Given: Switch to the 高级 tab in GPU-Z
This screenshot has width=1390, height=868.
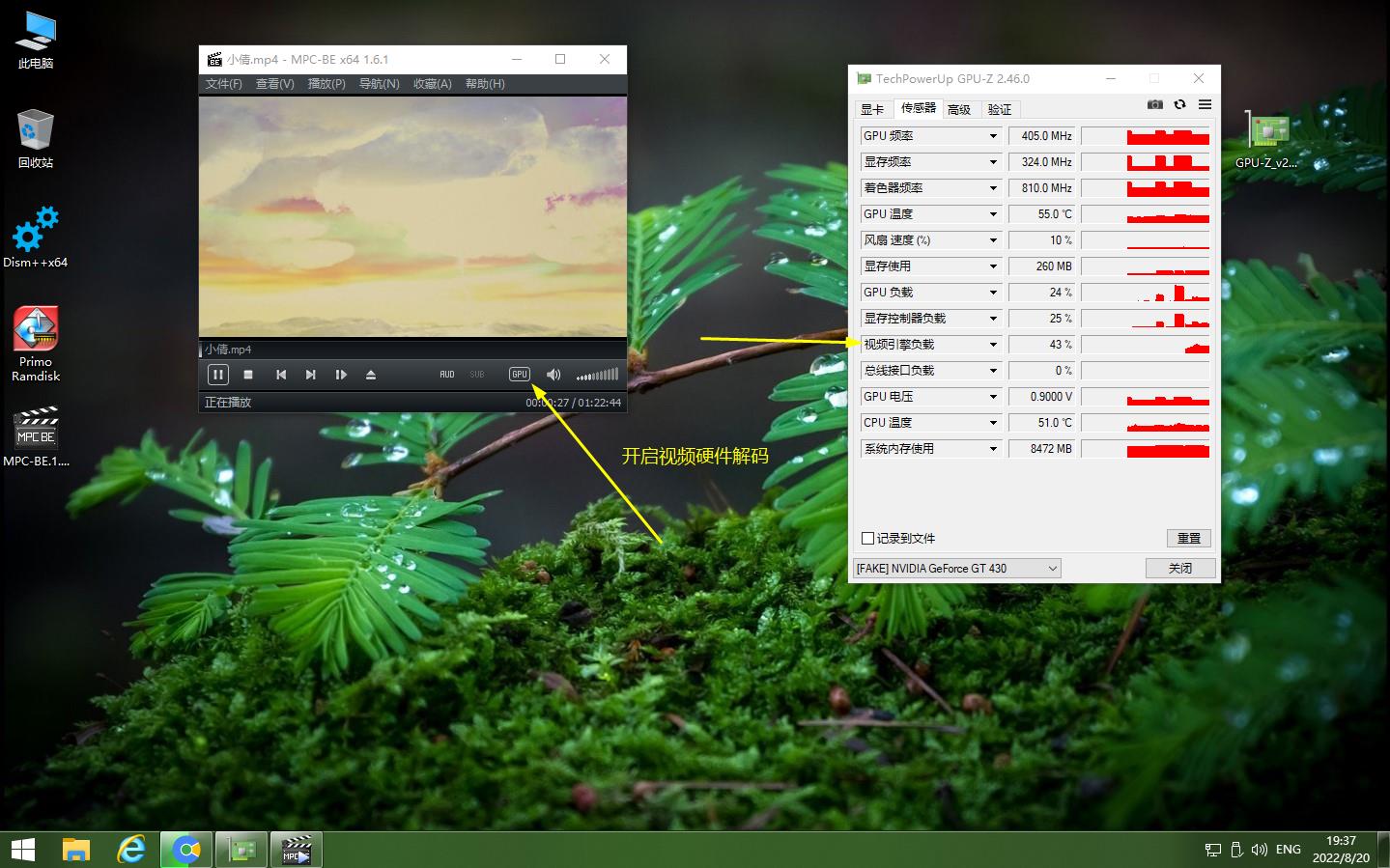Looking at the screenshot, I should tap(959, 109).
